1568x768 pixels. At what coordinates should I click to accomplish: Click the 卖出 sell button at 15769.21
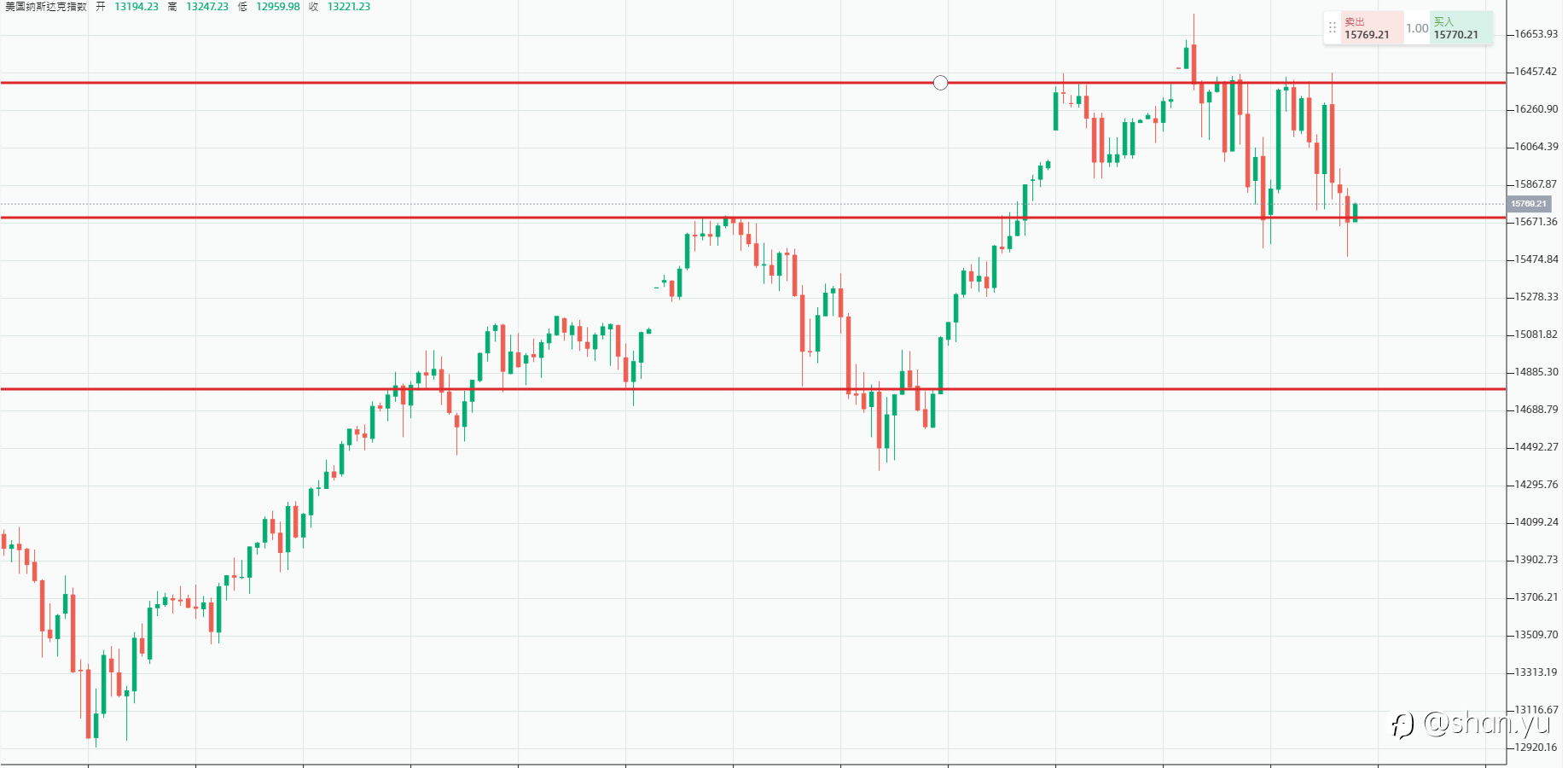click(x=1370, y=28)
